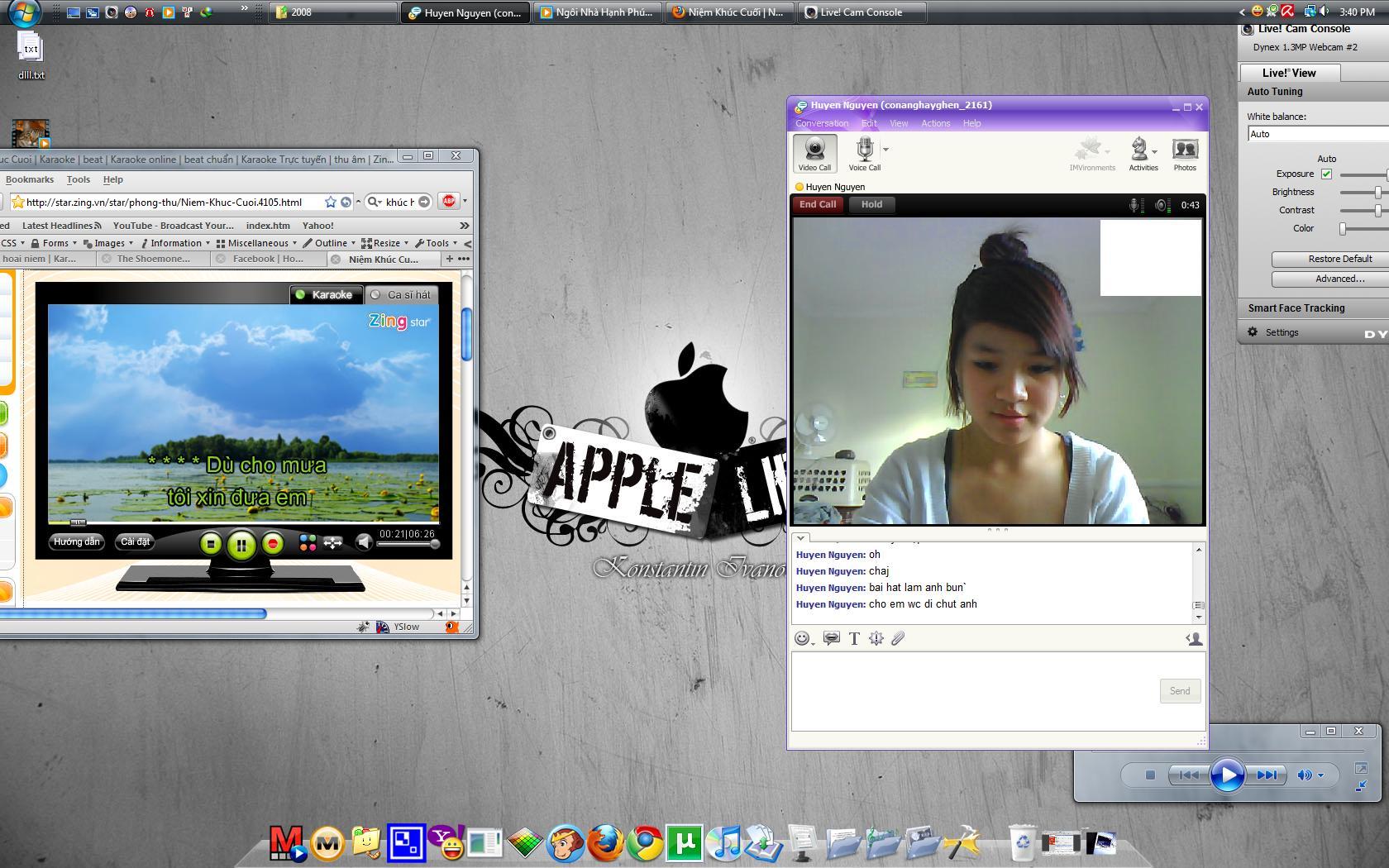Click the Hướng dẫn button
Screen dimensions: 1389x868
coord(76,542)
